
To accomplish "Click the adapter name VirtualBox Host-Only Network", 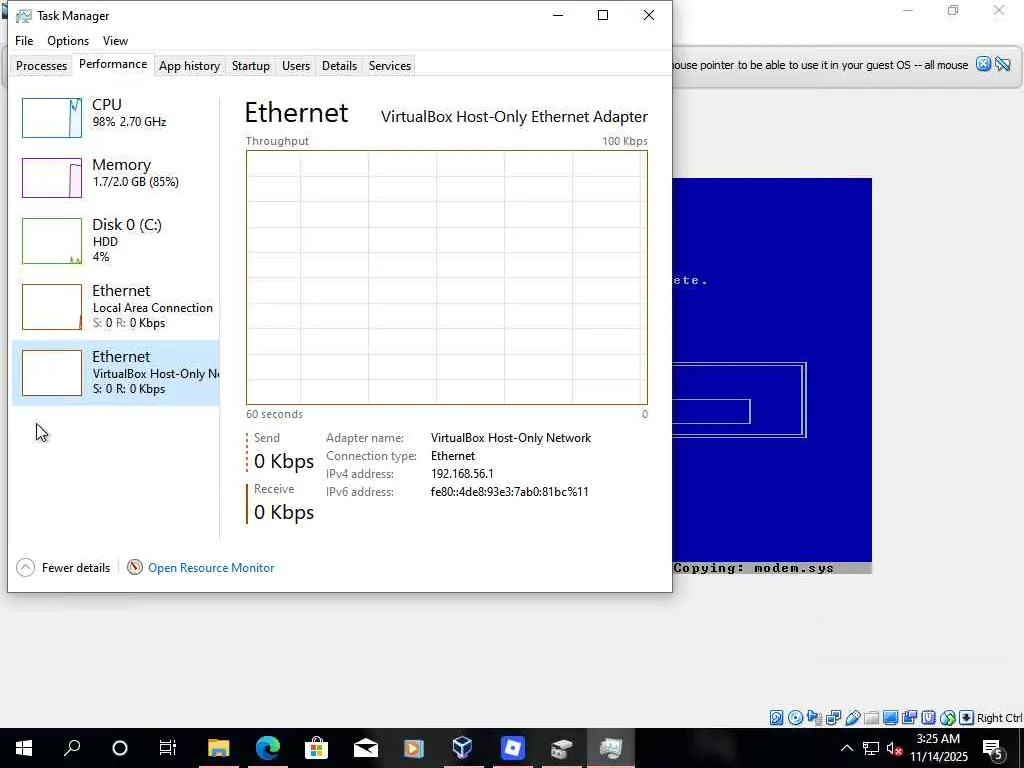I will click(x=511, y=438).
